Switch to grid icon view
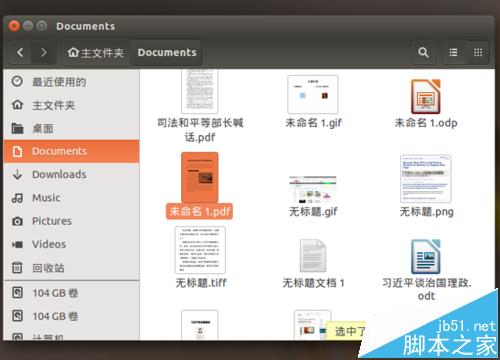Screen dimensions: 500x360 tap(478, 52)
